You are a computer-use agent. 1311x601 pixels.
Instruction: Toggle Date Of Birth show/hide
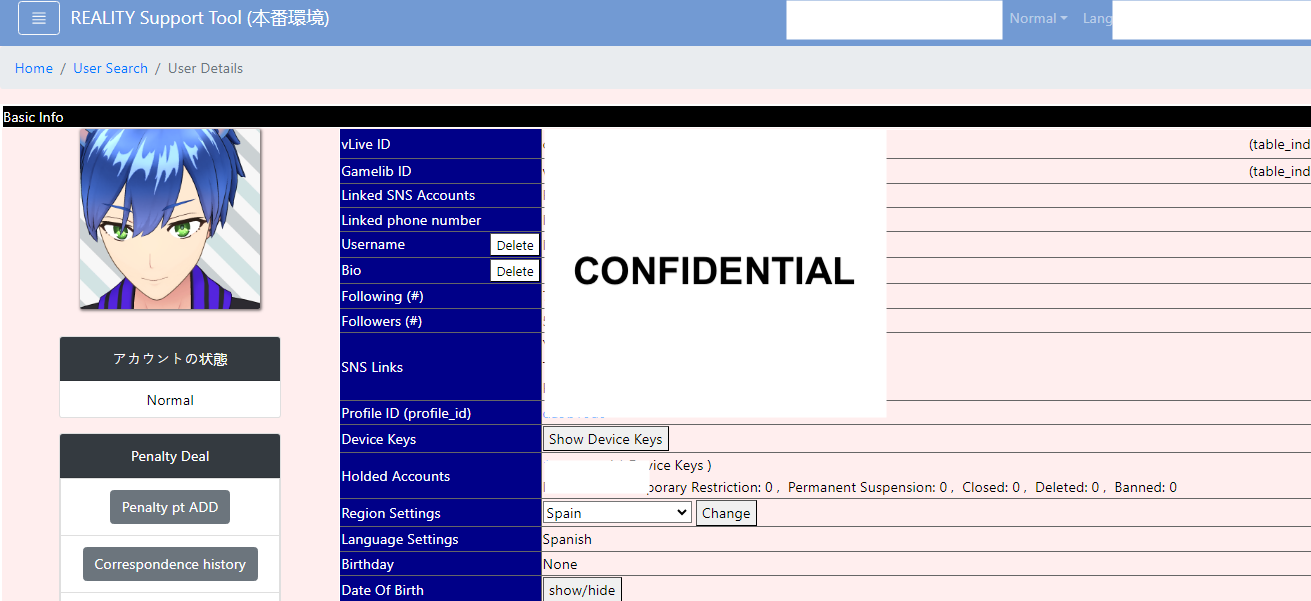tap(582, 590)
